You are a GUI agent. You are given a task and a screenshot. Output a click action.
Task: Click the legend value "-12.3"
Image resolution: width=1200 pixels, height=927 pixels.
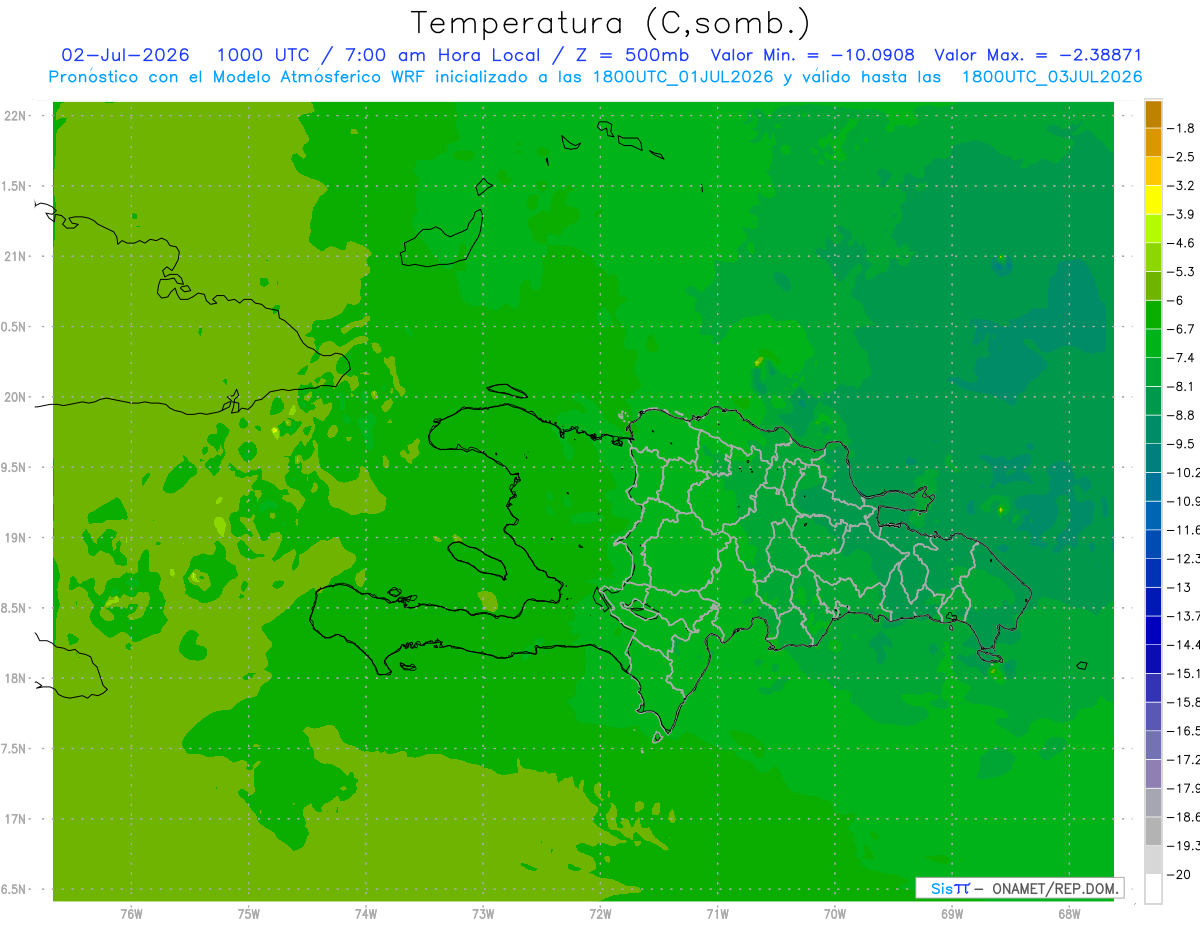(1184, 558)
